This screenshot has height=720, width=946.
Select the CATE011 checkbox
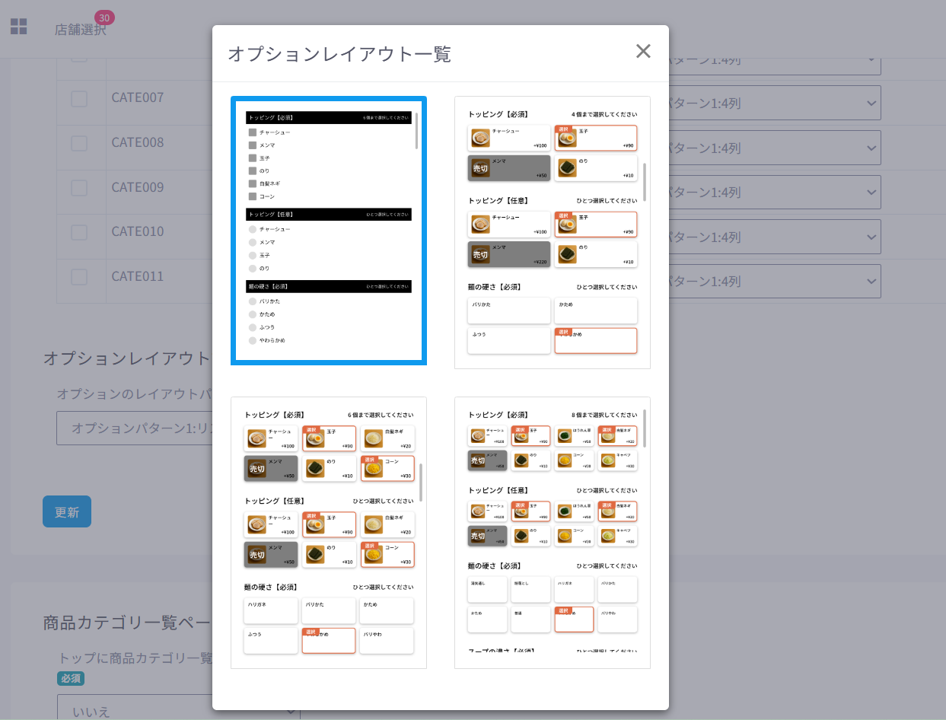pos(79,277)
